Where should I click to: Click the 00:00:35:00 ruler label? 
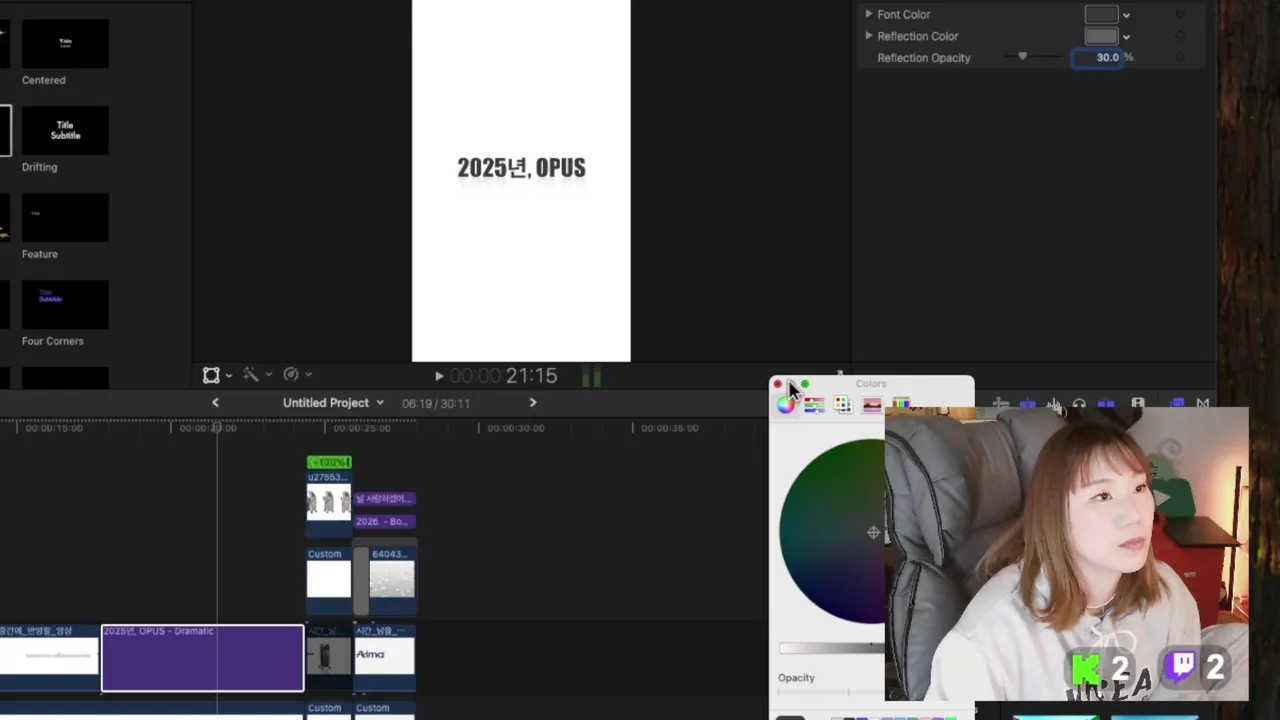pyautogui.click(x=670, y=428)
